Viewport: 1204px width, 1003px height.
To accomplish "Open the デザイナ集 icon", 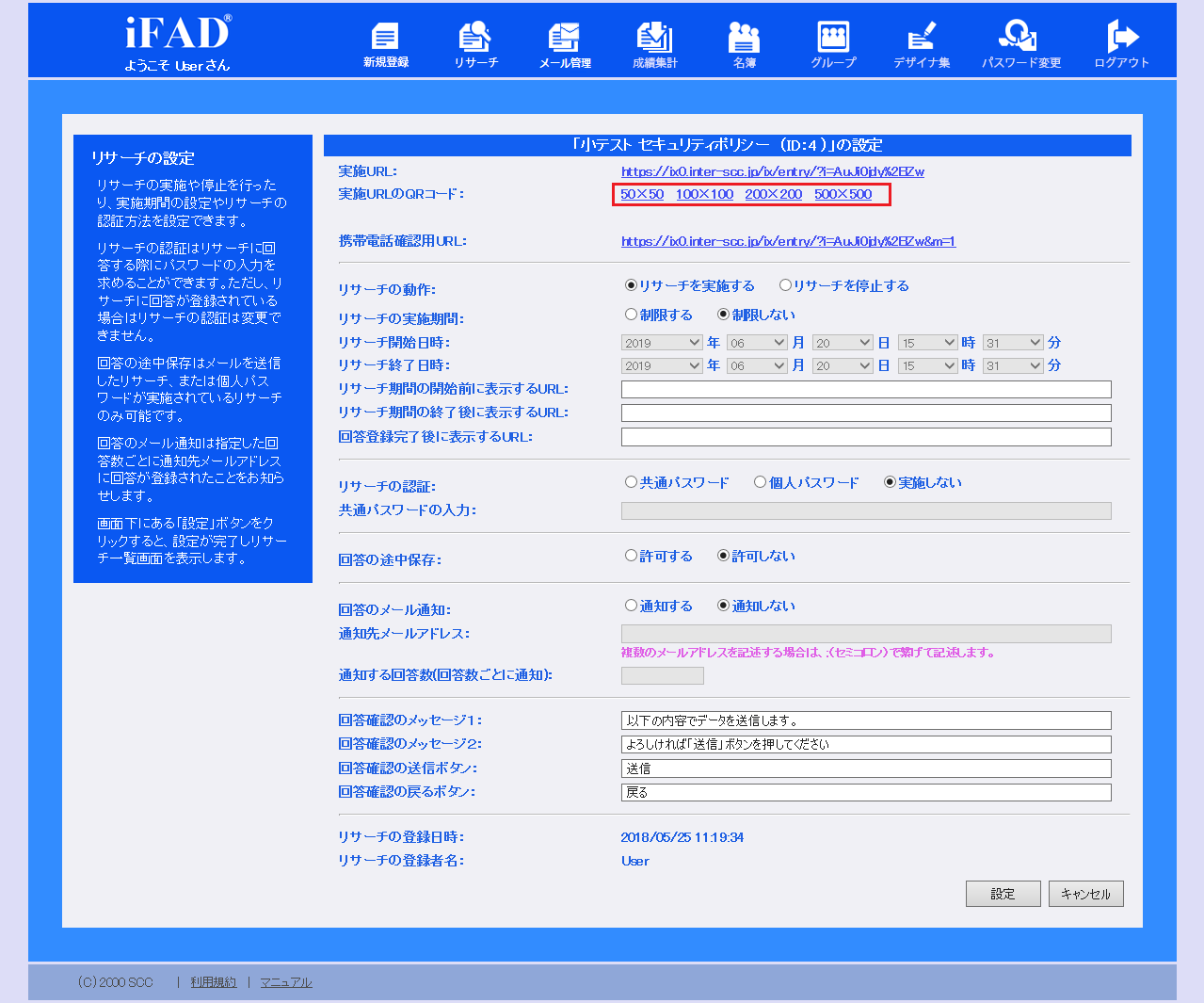I will [x=922, y=44].
